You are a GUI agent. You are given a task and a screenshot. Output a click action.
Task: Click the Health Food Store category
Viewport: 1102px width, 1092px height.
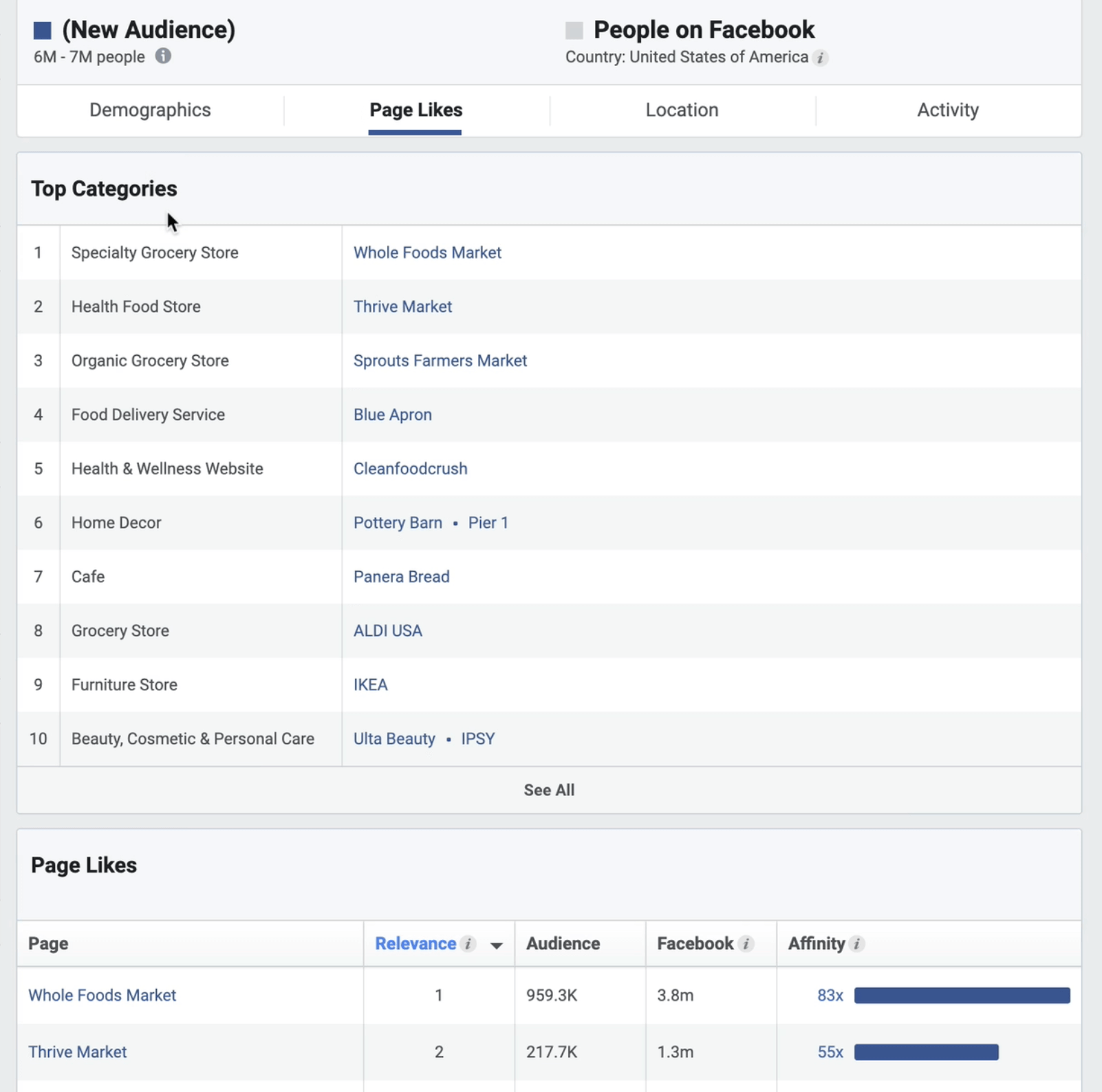(136, 307)
